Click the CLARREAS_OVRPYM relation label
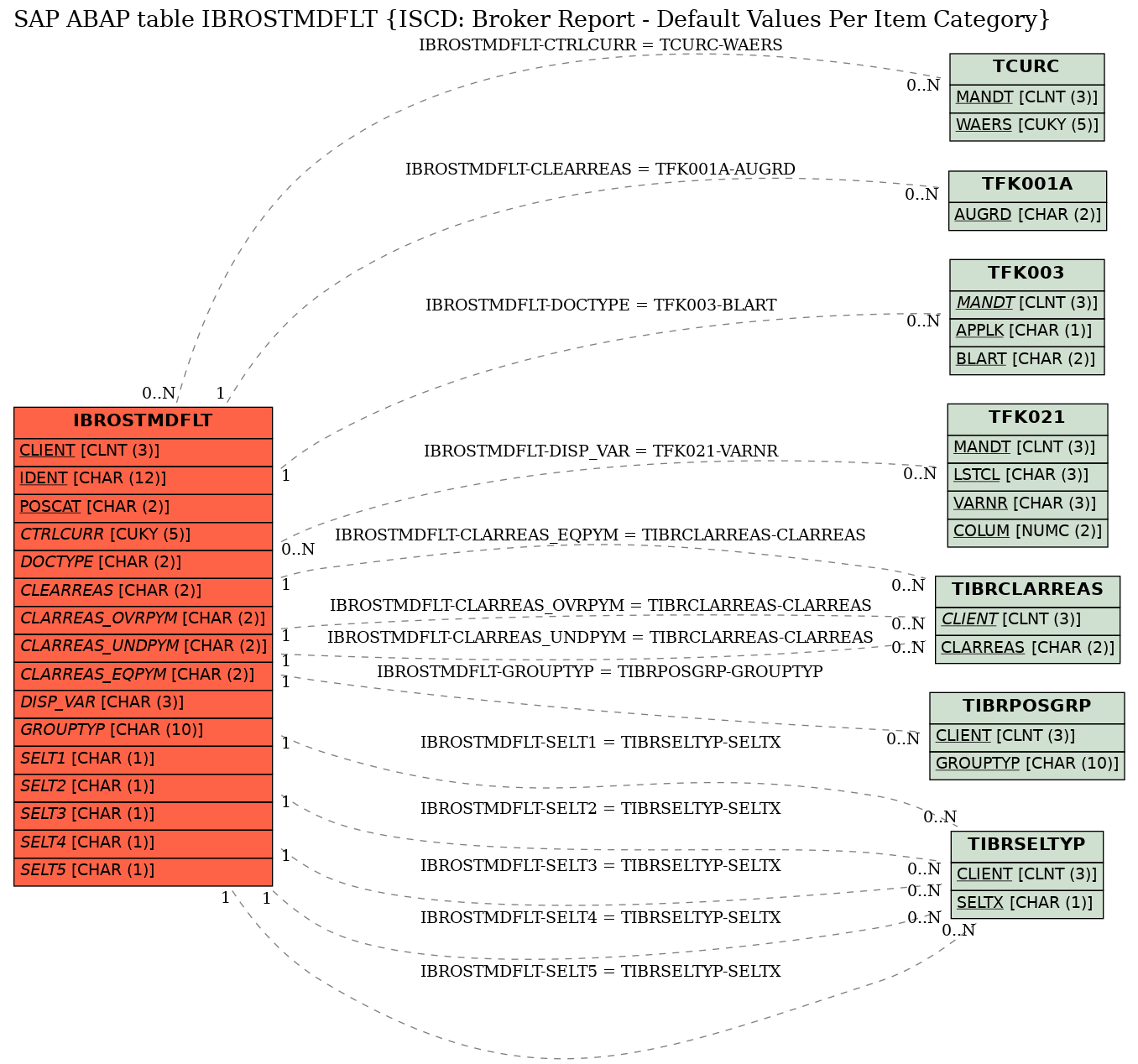 (600, 606)
